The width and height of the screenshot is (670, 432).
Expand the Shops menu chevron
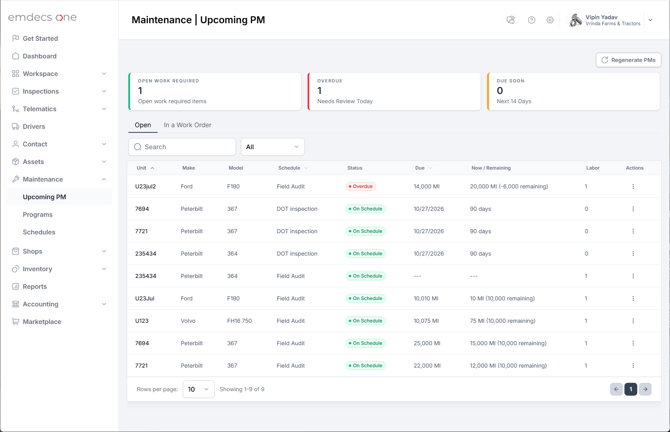click(x=104, y=251)
